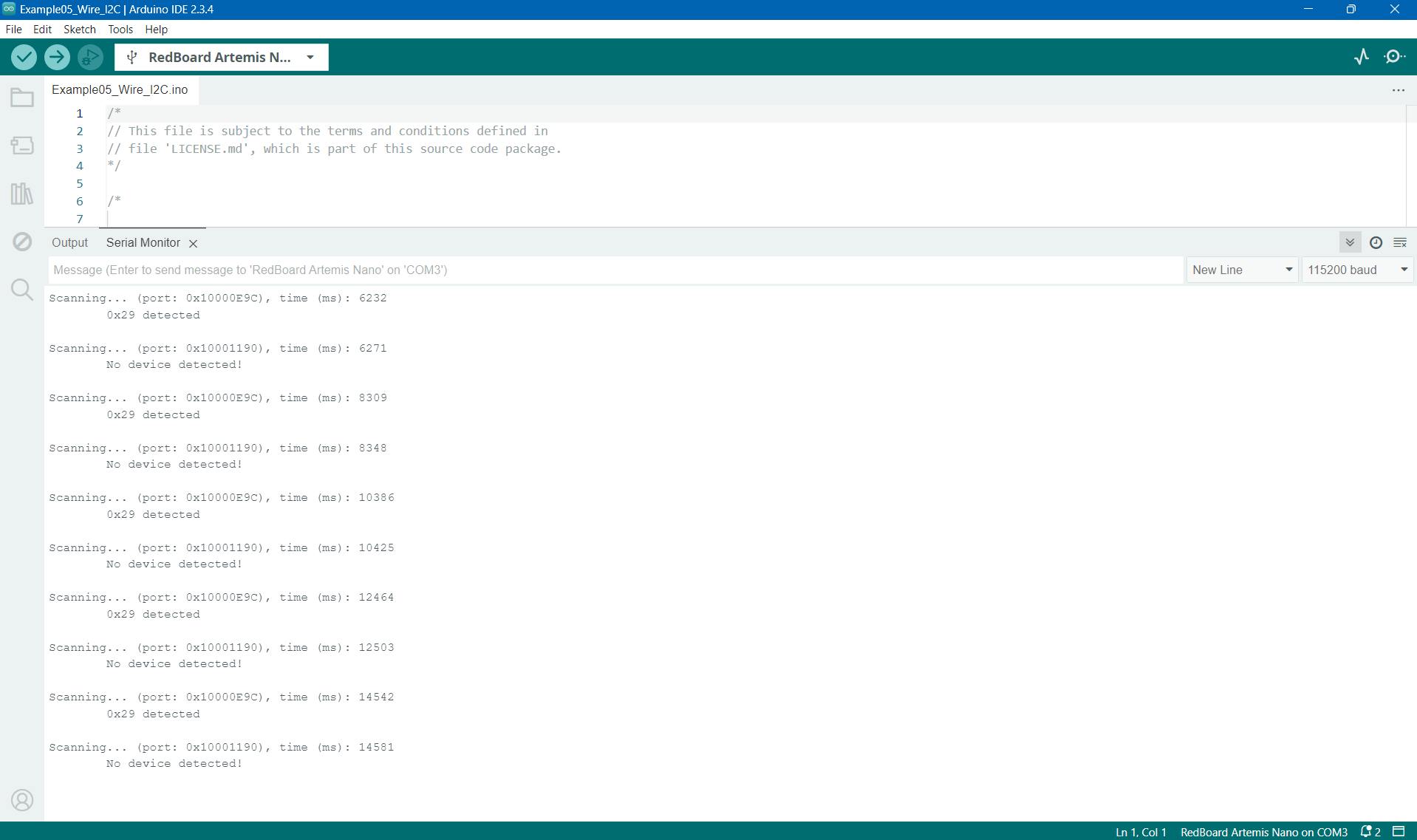
Task: Select the Example05_Wire_I2C.ino editor tab
Action: tap(120, 89)
